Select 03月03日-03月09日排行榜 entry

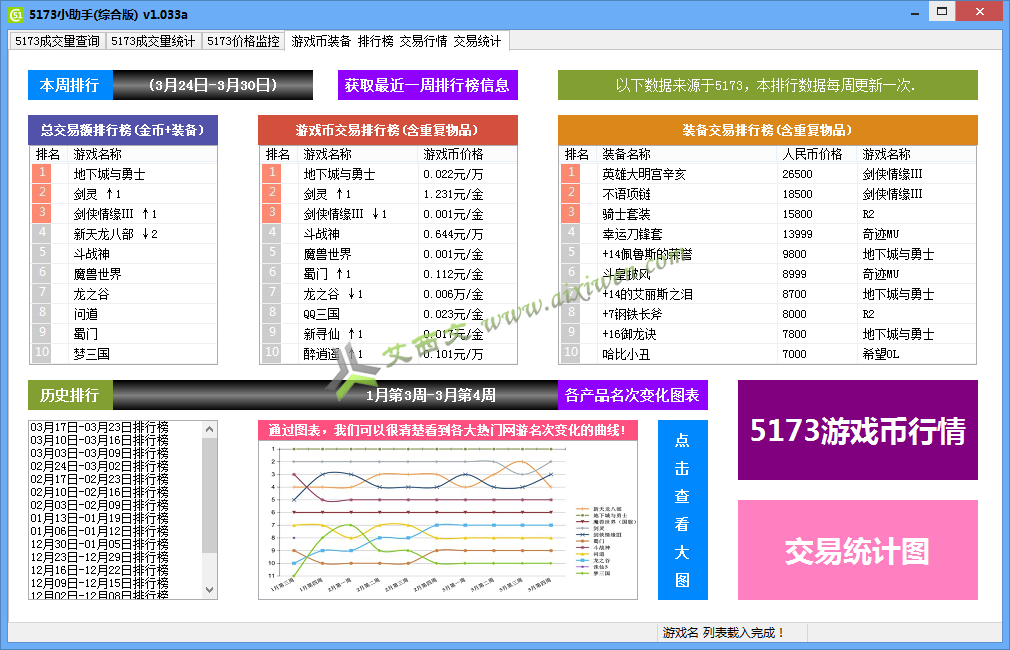click(x=100, y=453)
